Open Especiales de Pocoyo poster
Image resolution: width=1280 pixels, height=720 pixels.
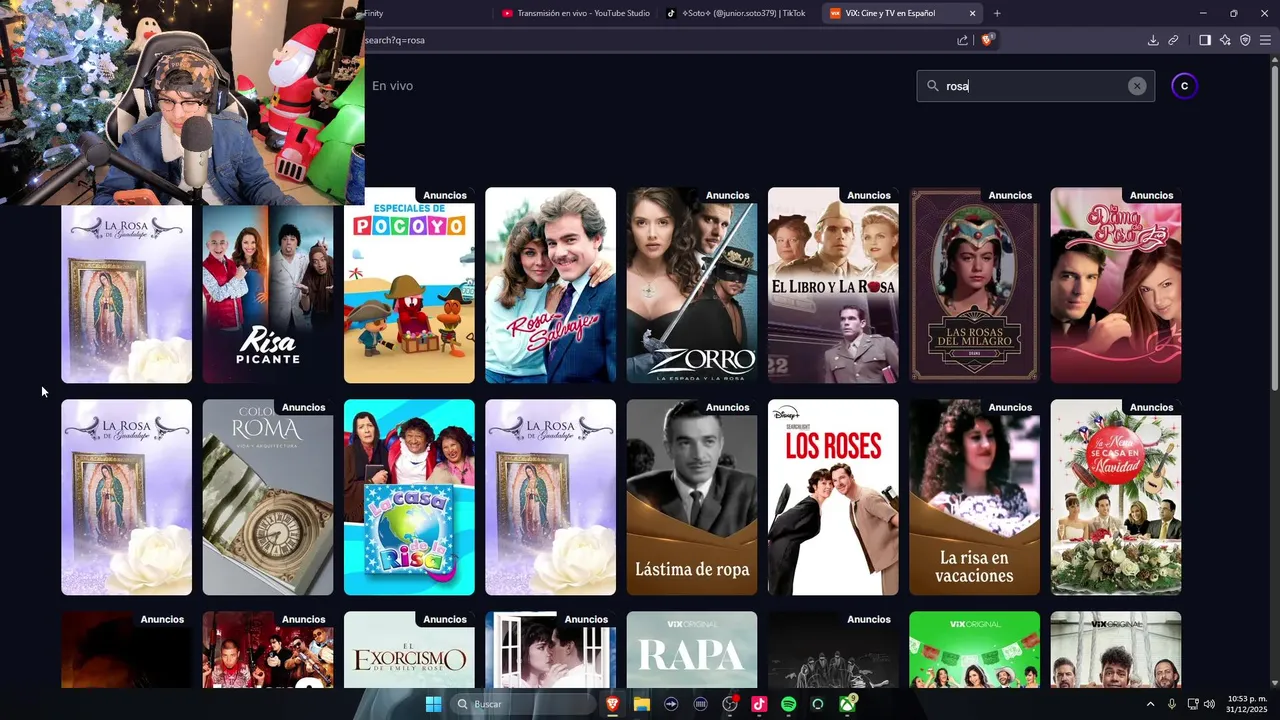click(x=409, y=285)
